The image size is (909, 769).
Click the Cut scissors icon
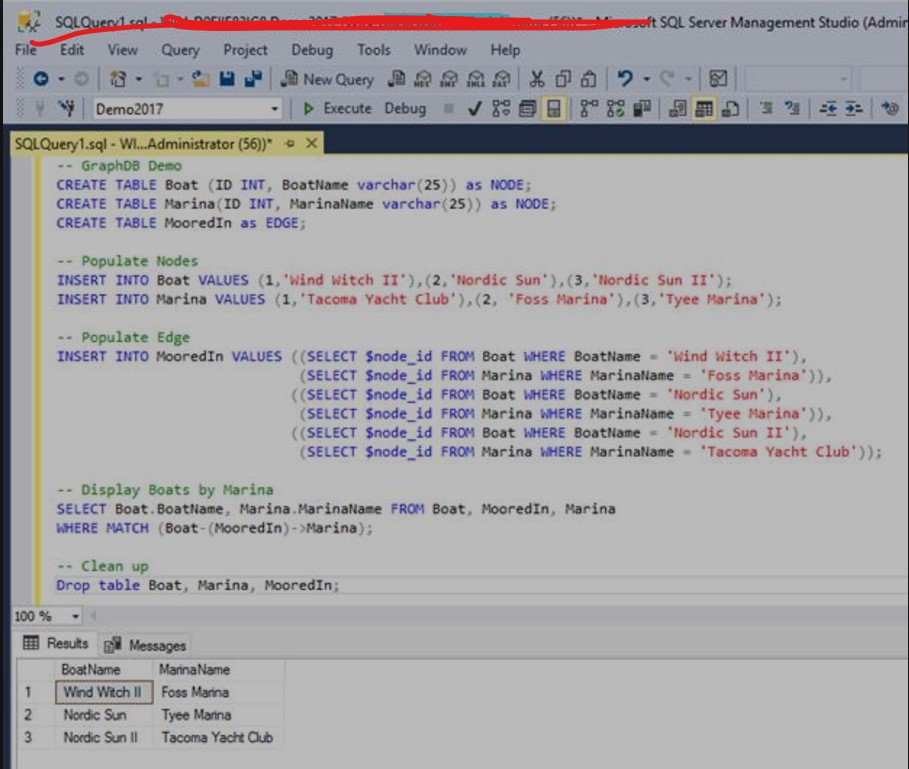coord(537,78)
